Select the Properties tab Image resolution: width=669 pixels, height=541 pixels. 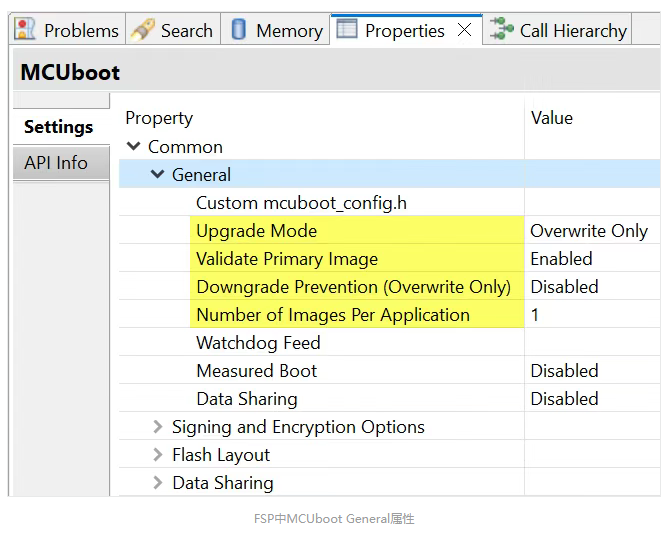[x=405, y=30]
